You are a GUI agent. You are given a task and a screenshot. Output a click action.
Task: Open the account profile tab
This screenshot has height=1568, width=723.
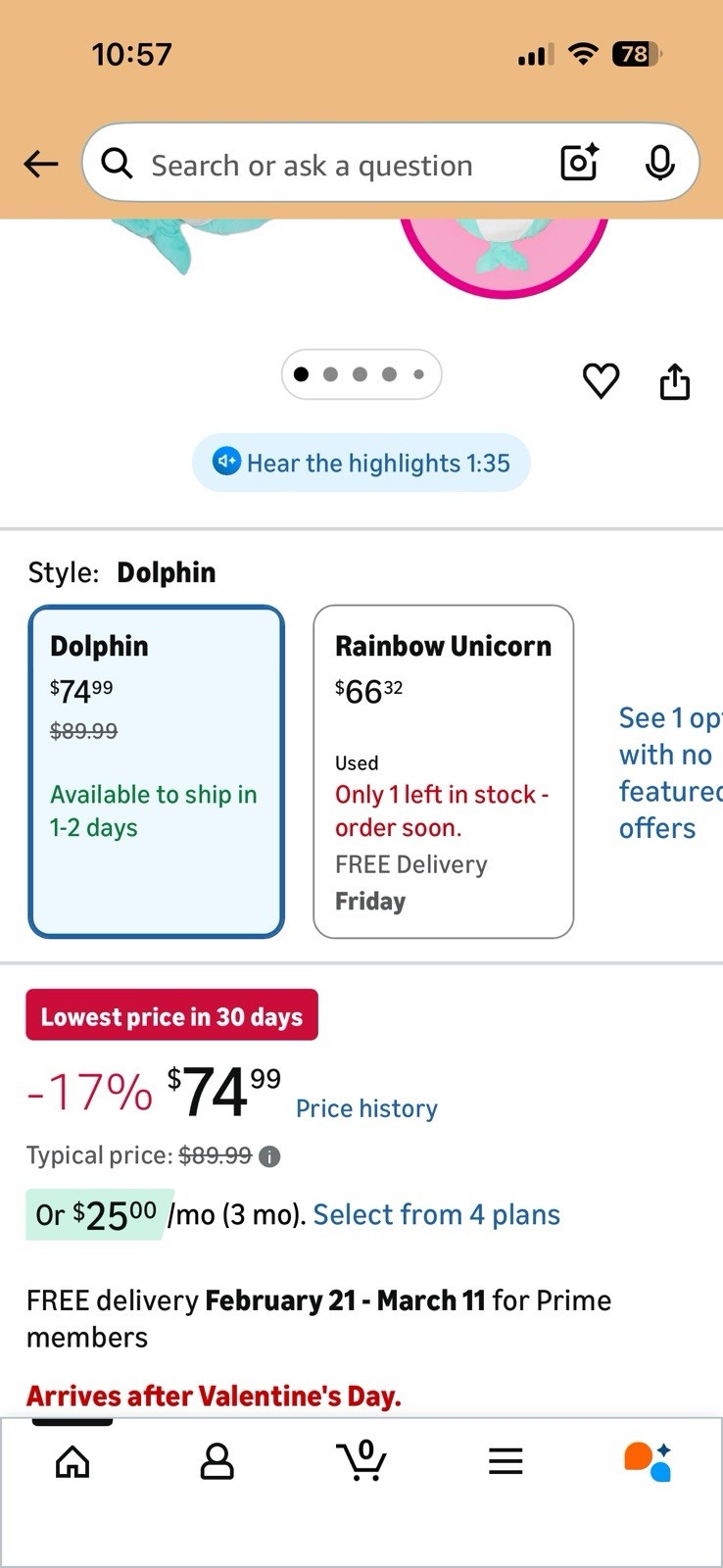click(x=217, y=1461)
